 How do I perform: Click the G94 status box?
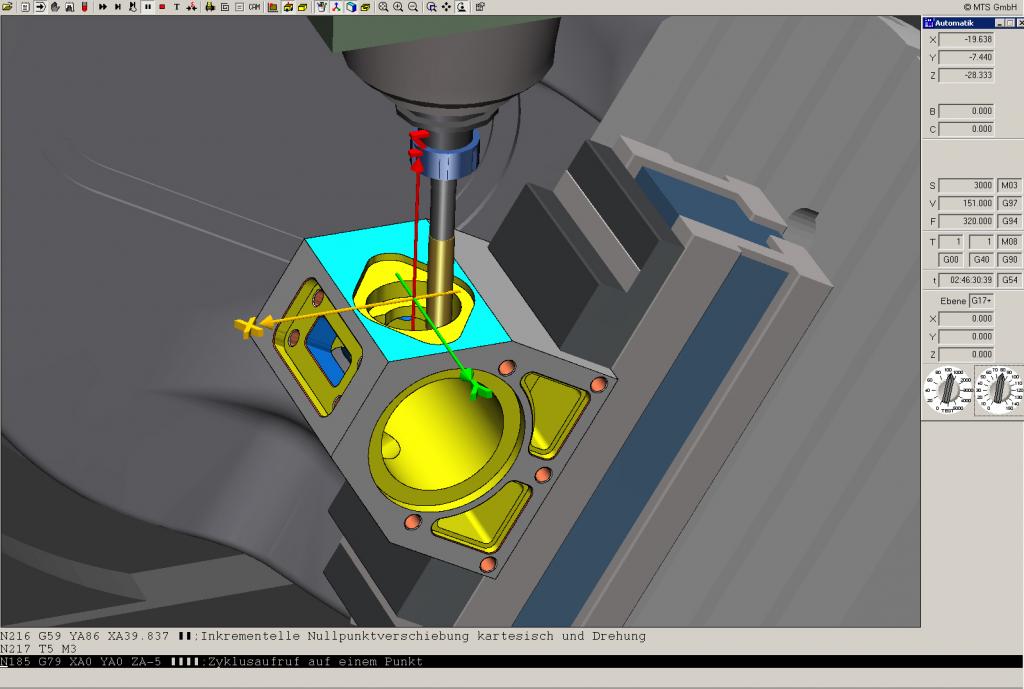click(1009, 221)
